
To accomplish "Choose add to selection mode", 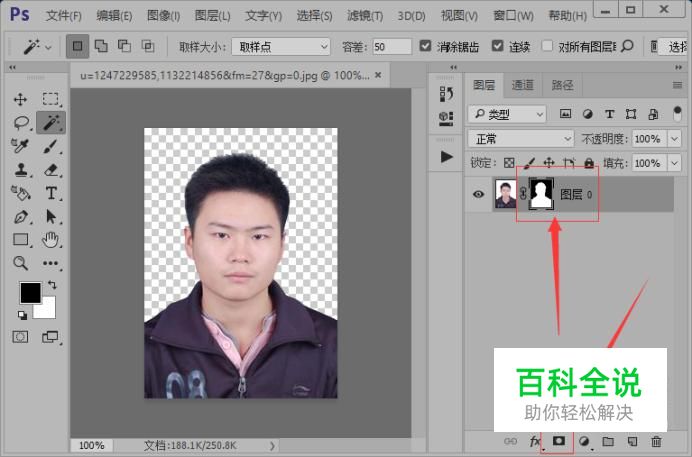I will 101,46.
